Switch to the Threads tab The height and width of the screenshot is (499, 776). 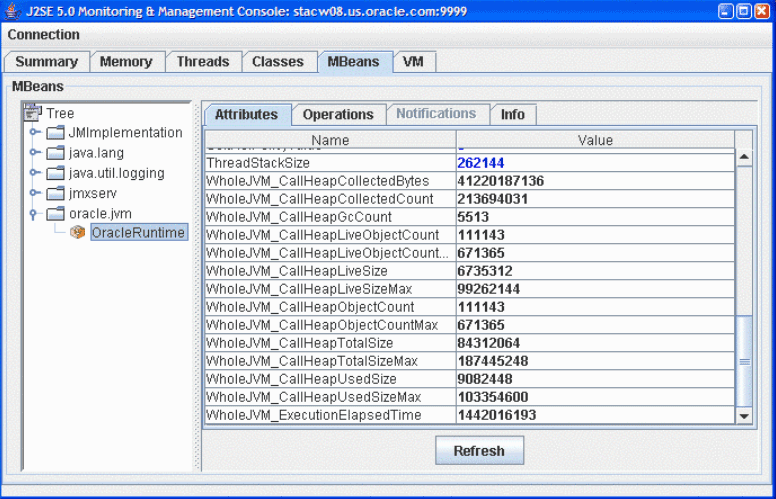pyautogui.click(x=202, y=61)
